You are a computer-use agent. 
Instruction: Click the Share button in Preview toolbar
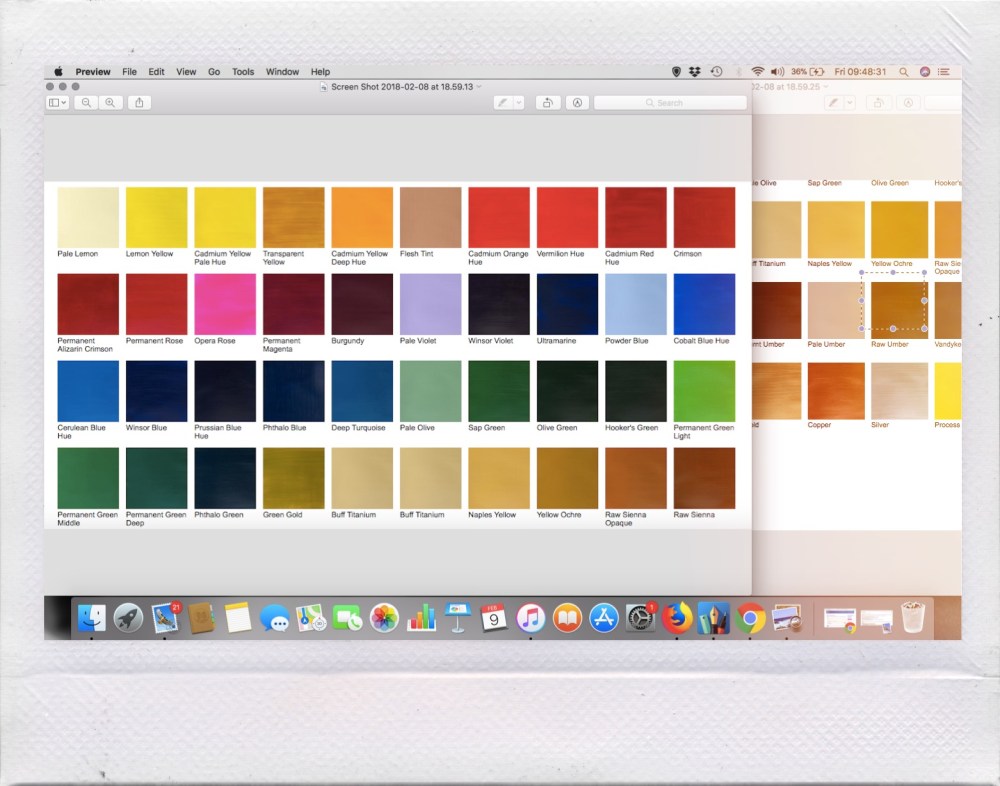(x=140, y=103)
